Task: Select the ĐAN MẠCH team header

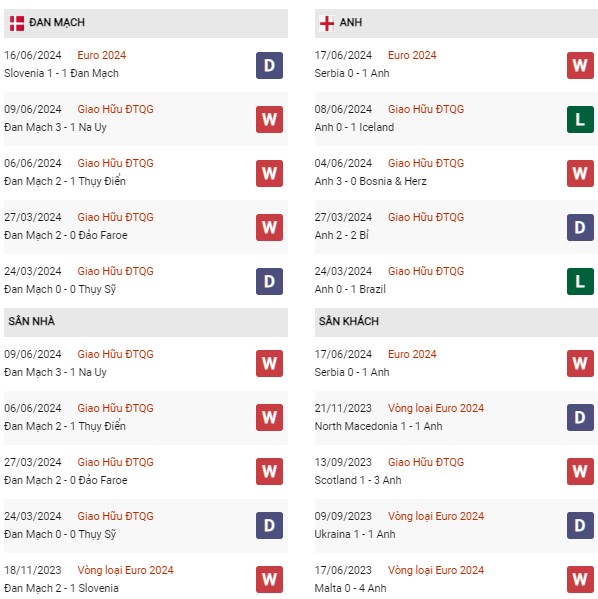Action: pos(146,23)
